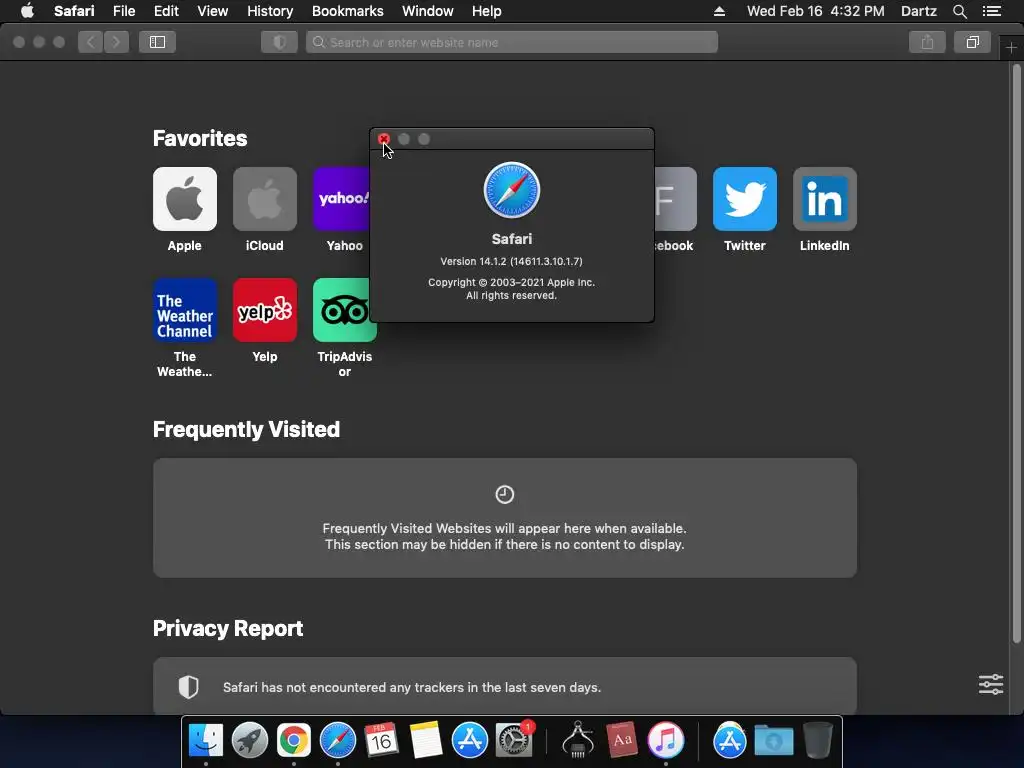Screen dimensions: 1024x768
Task: Open the partially hidden Facebook favorite tile
Action: click(x=675, y=199)
